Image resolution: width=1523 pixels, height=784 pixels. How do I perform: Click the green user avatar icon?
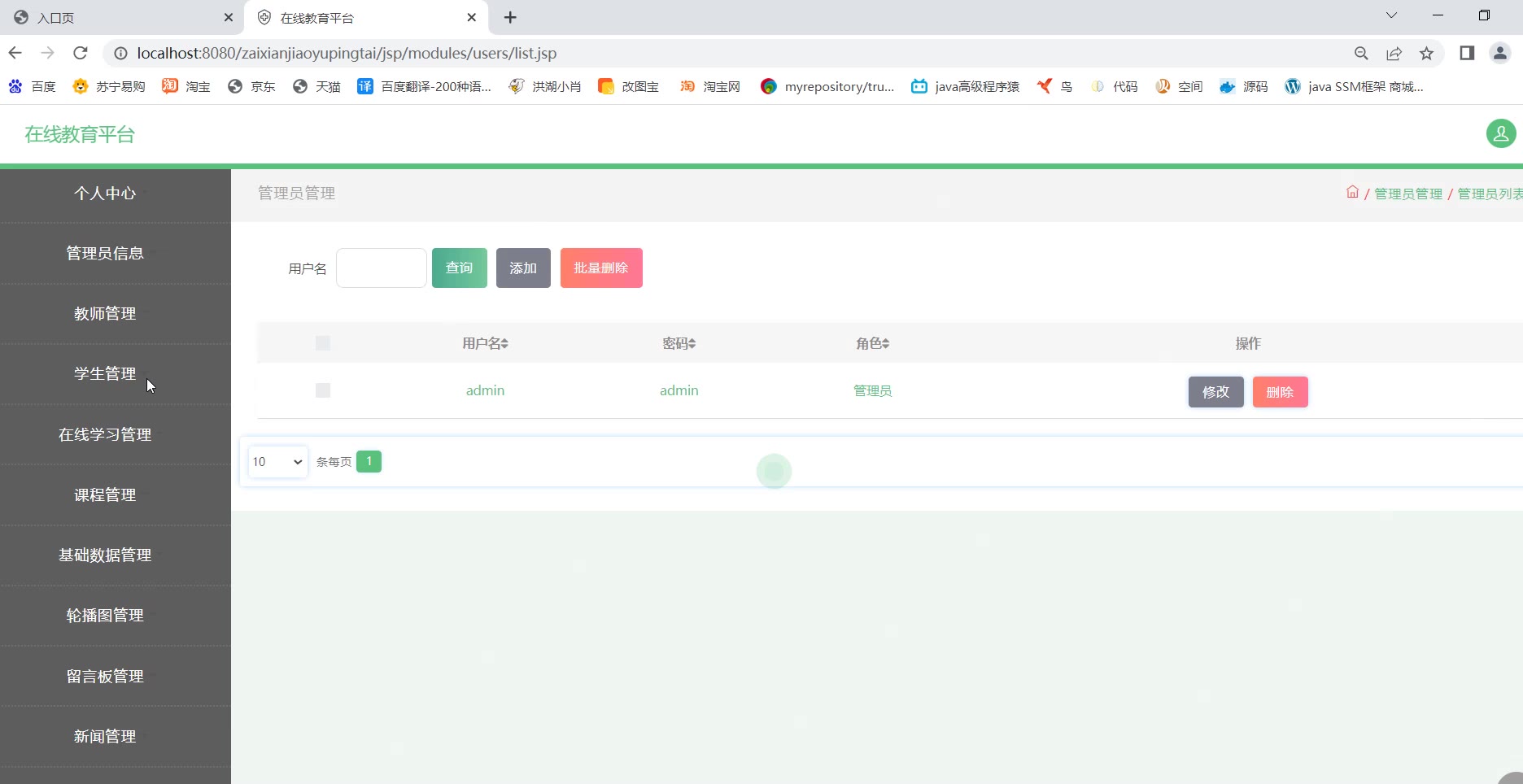(1501, 133)
